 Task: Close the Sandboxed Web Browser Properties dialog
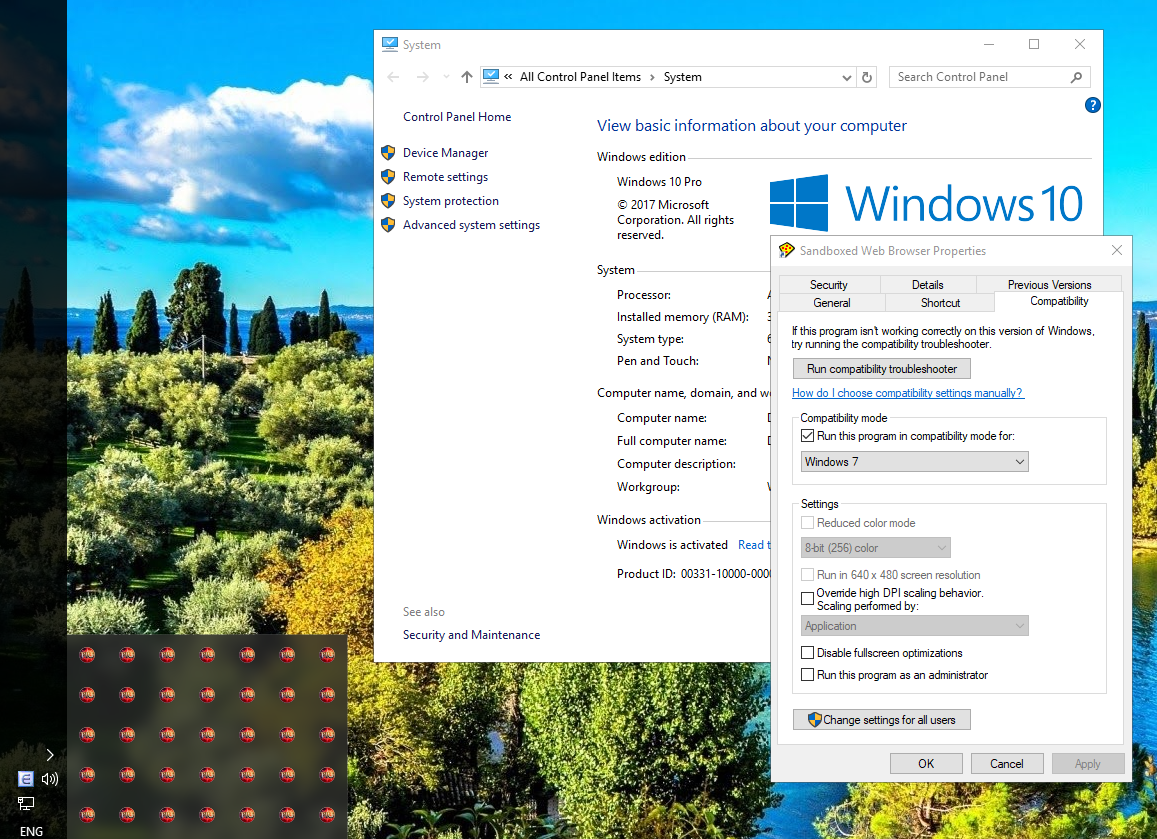point(1116,250)
